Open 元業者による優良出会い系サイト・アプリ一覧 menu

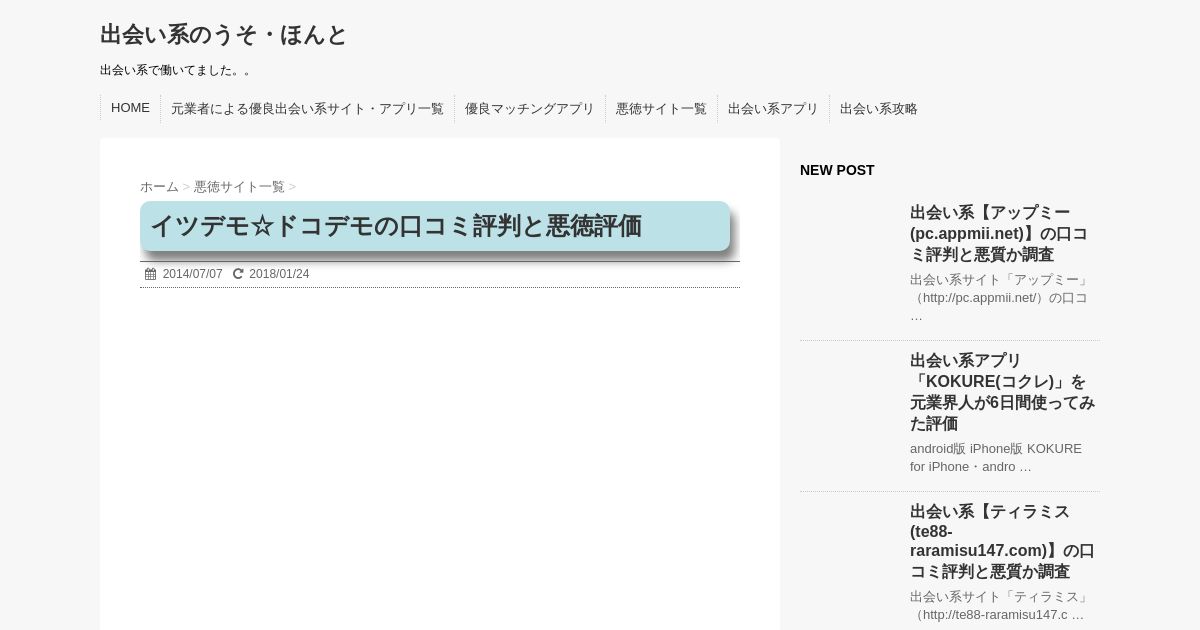pos(307,108)
